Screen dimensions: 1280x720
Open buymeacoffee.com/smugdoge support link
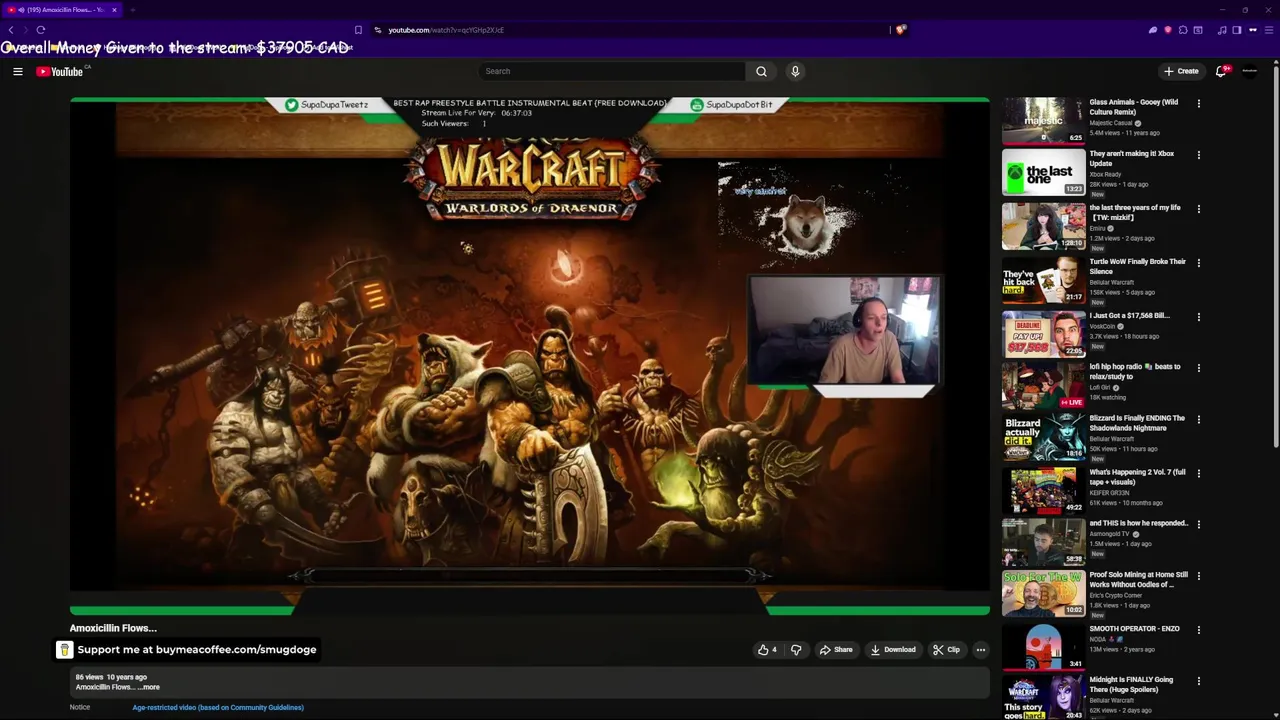pyautogui.click(x=186, y=650)
